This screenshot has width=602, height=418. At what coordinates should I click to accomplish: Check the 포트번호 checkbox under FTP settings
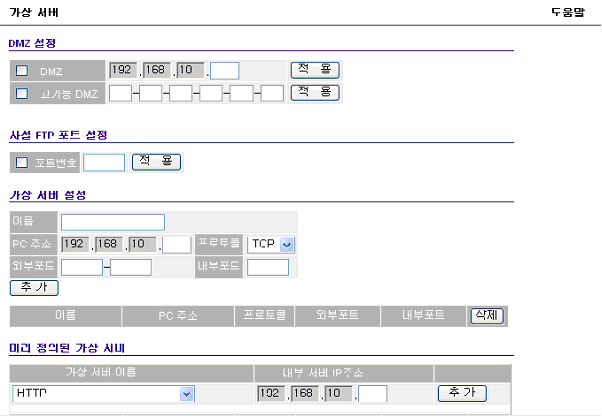click(22, 161)
